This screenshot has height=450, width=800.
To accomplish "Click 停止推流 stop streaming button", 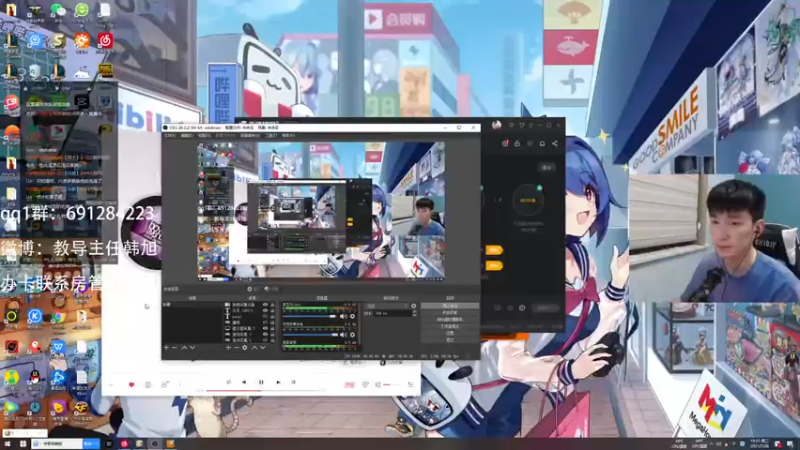I will (449, 306).
